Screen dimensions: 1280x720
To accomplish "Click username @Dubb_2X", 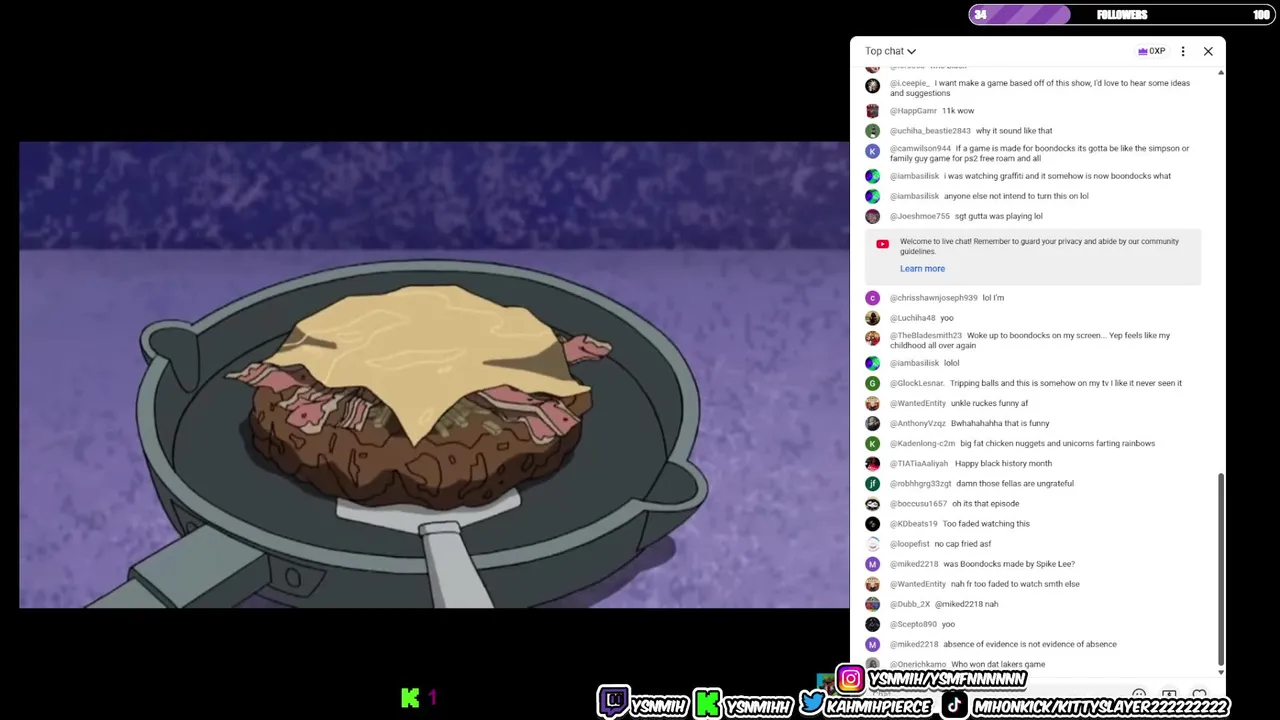I will pyautogui.click(x=910, y=604).
